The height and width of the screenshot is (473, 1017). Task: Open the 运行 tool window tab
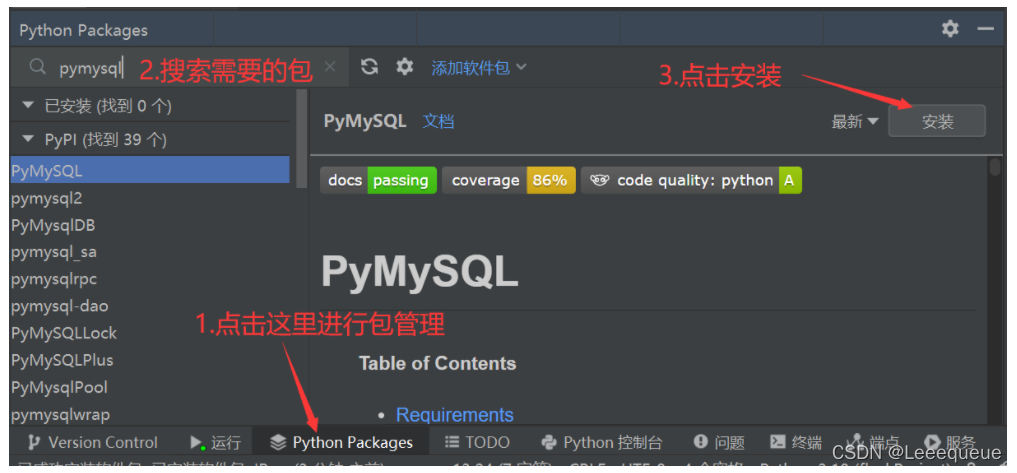click(x=215, y=443)
